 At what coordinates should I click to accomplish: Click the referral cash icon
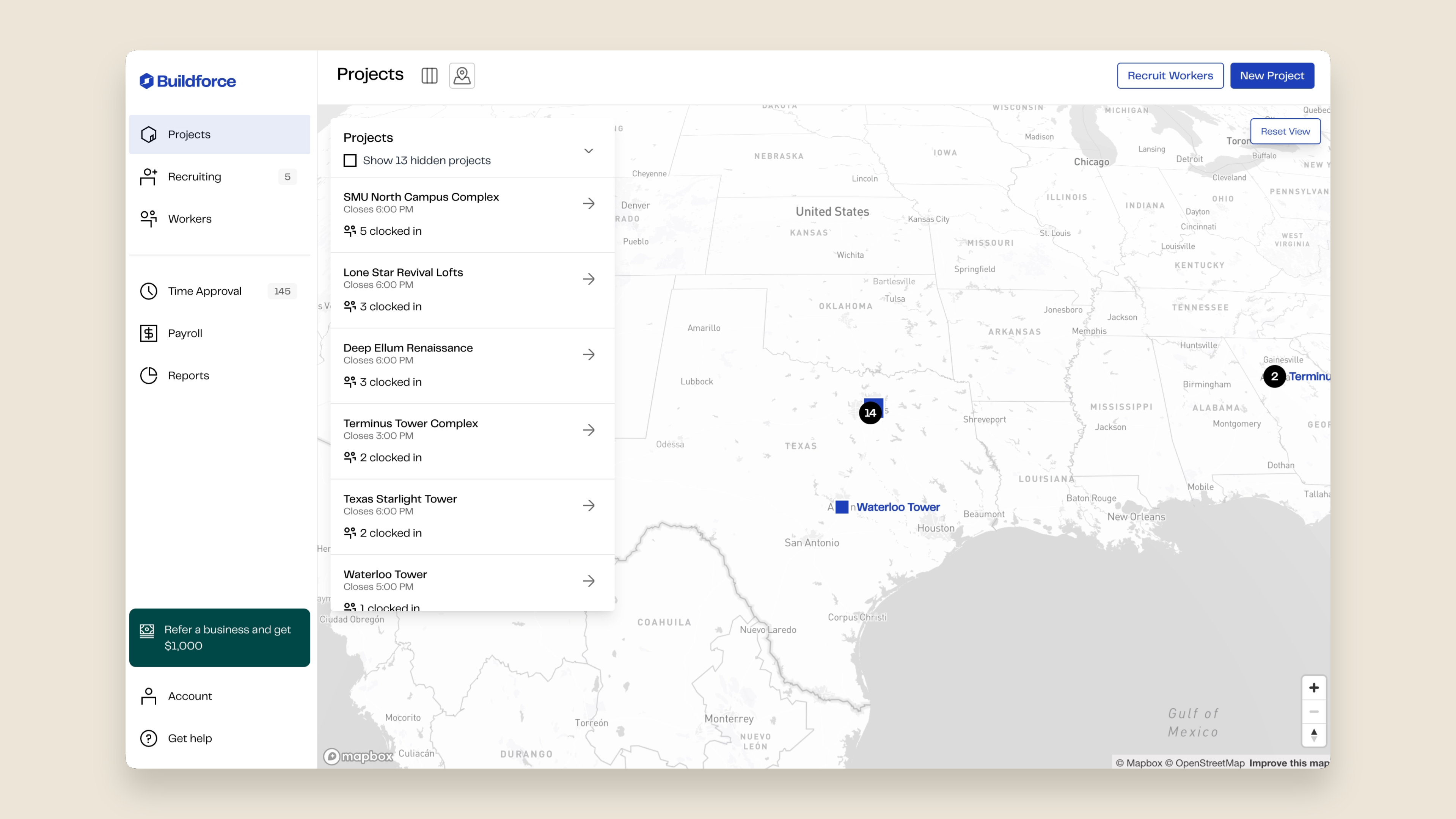[147, 631]
